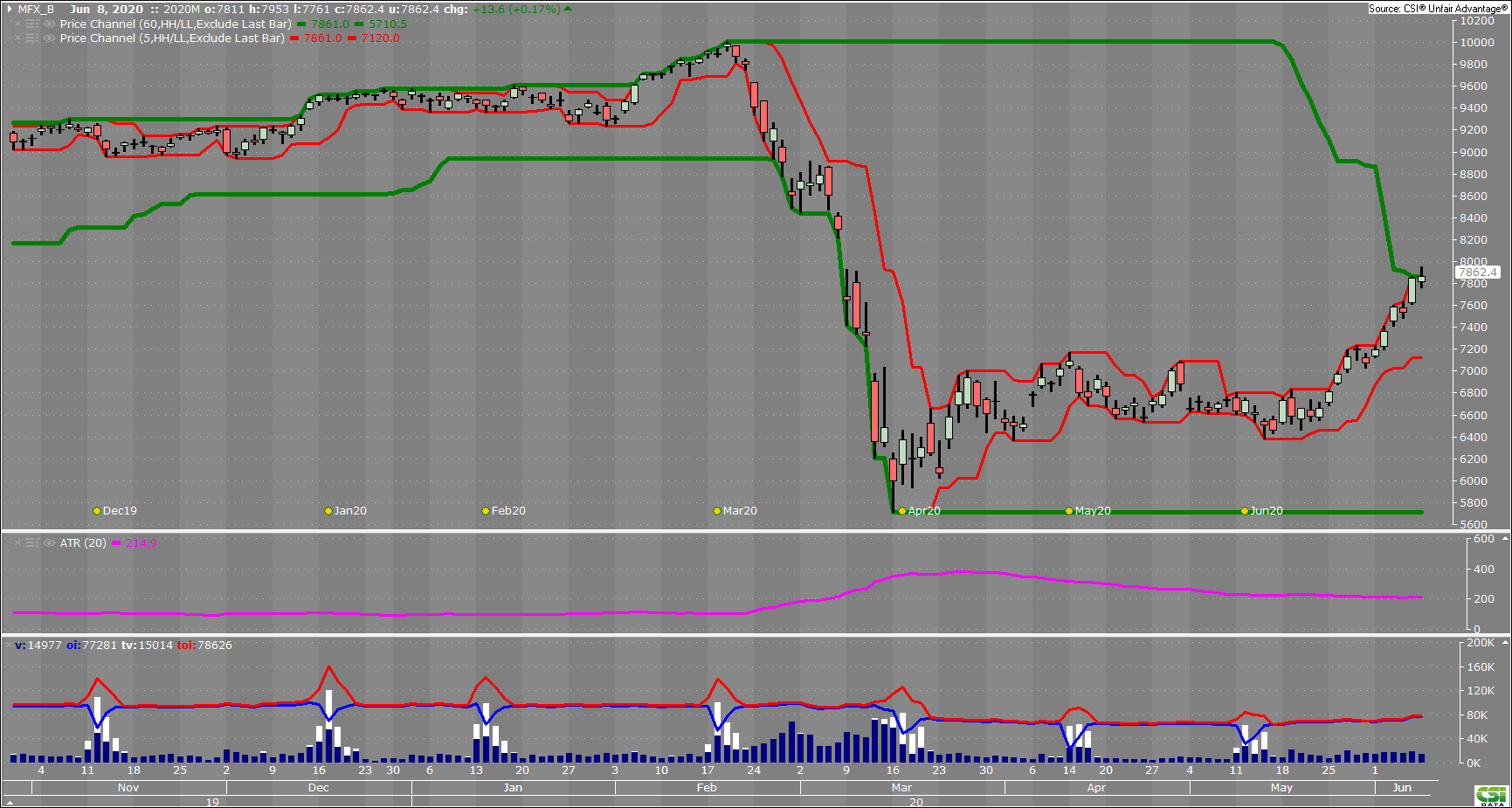Click the Mar month on time axis
The height and width of the screenshot is (808, 1512).
pyautogui.click(x=901, y=788)
